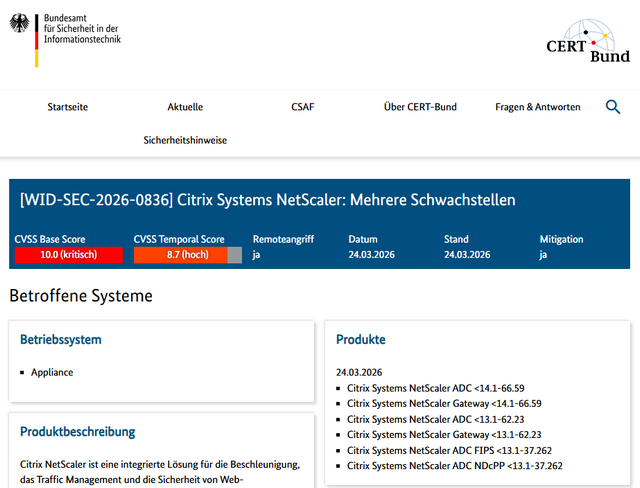Click the Produktbeschreibung heading
This screenshot has width=640, height=488.
coord(78,432)
